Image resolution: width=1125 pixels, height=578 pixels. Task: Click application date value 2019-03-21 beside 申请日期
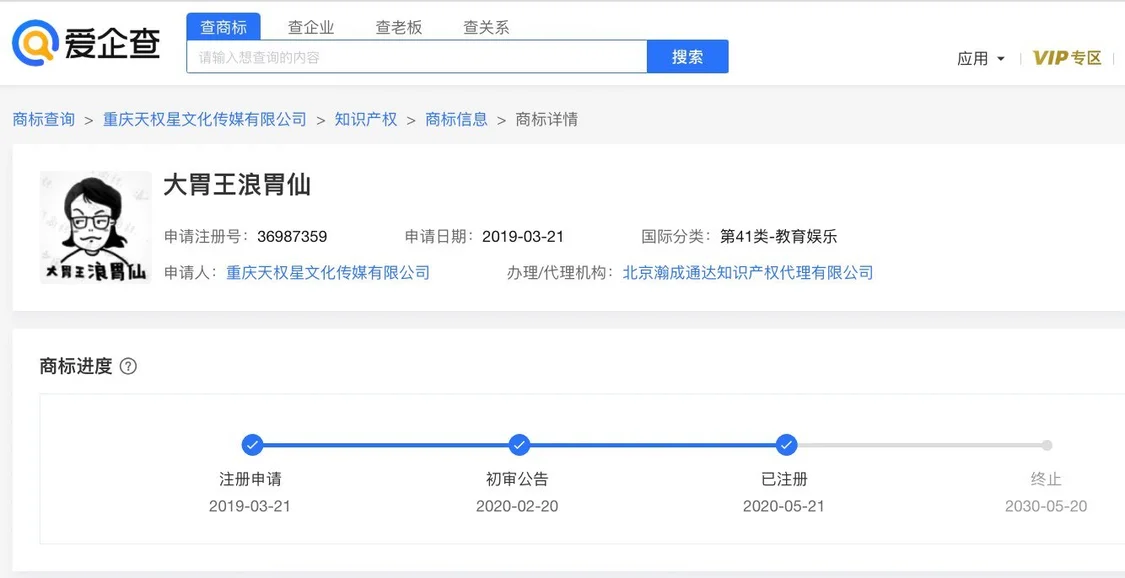pos(523,237)
